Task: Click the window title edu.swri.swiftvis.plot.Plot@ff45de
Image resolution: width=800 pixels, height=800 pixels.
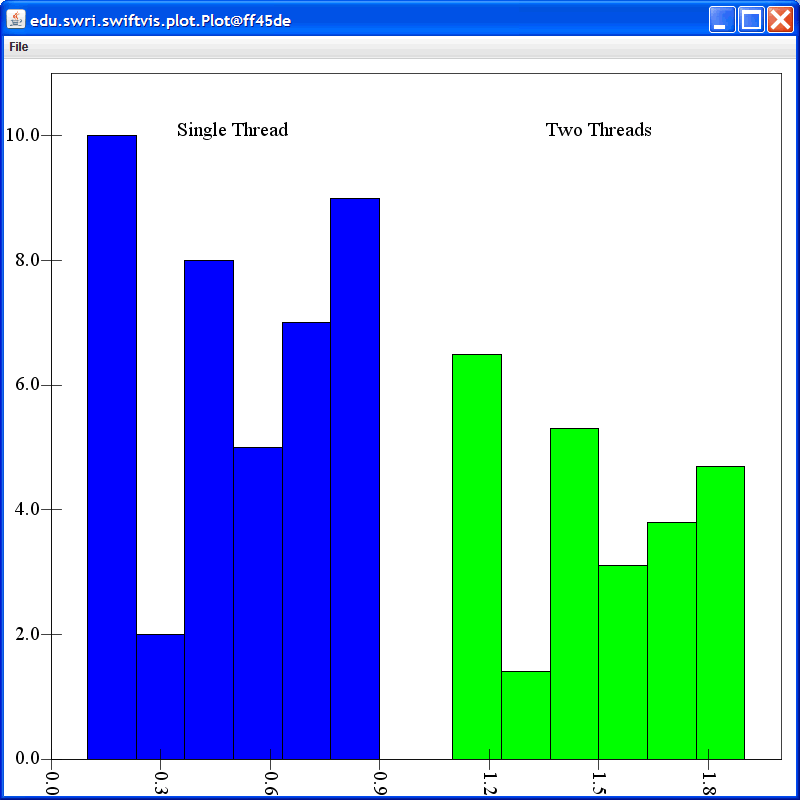Action: 161,21
